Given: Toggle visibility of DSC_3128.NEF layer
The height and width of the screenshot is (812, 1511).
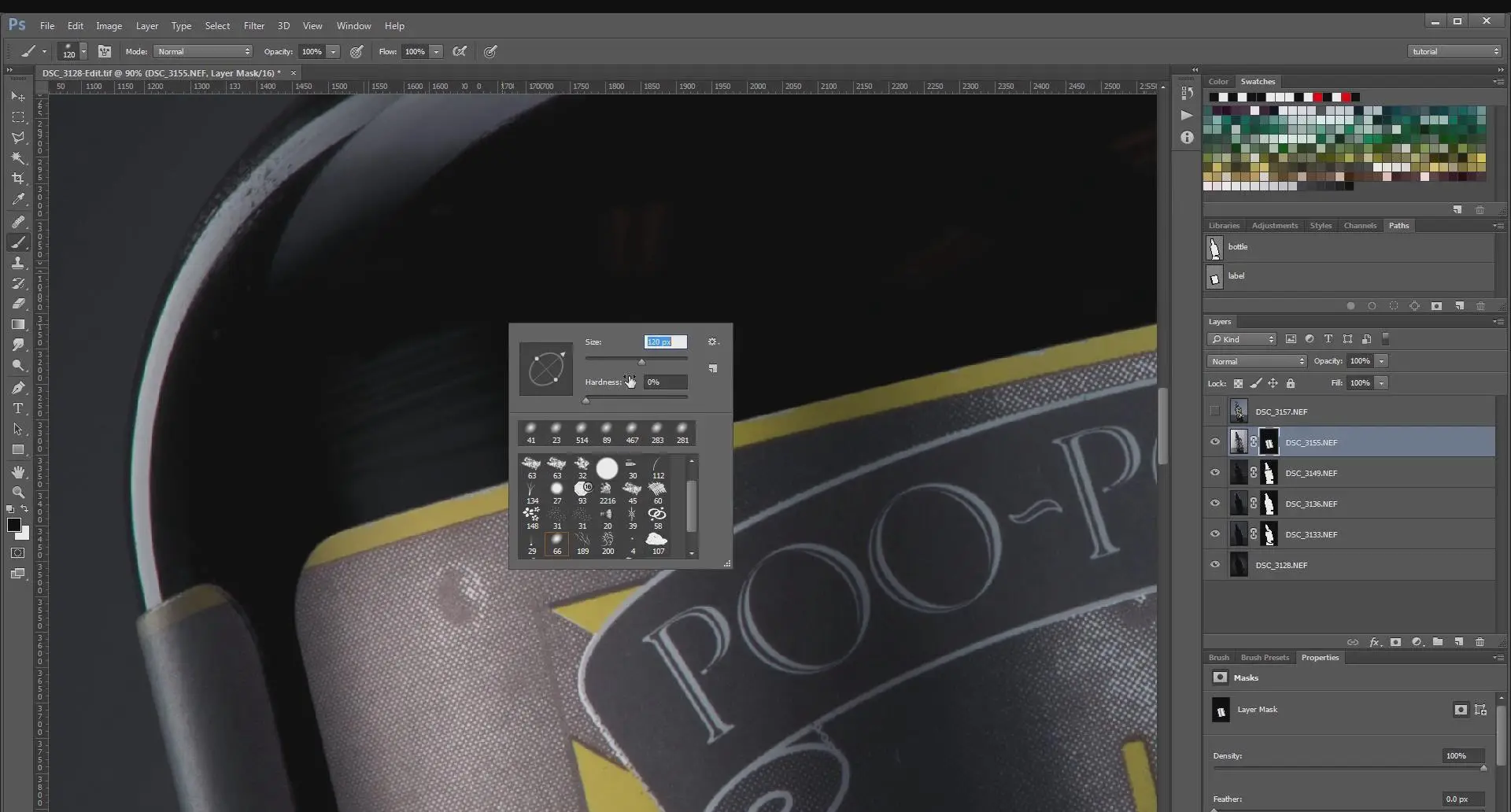Looking at the screenshot, I should pos(1215,565).
